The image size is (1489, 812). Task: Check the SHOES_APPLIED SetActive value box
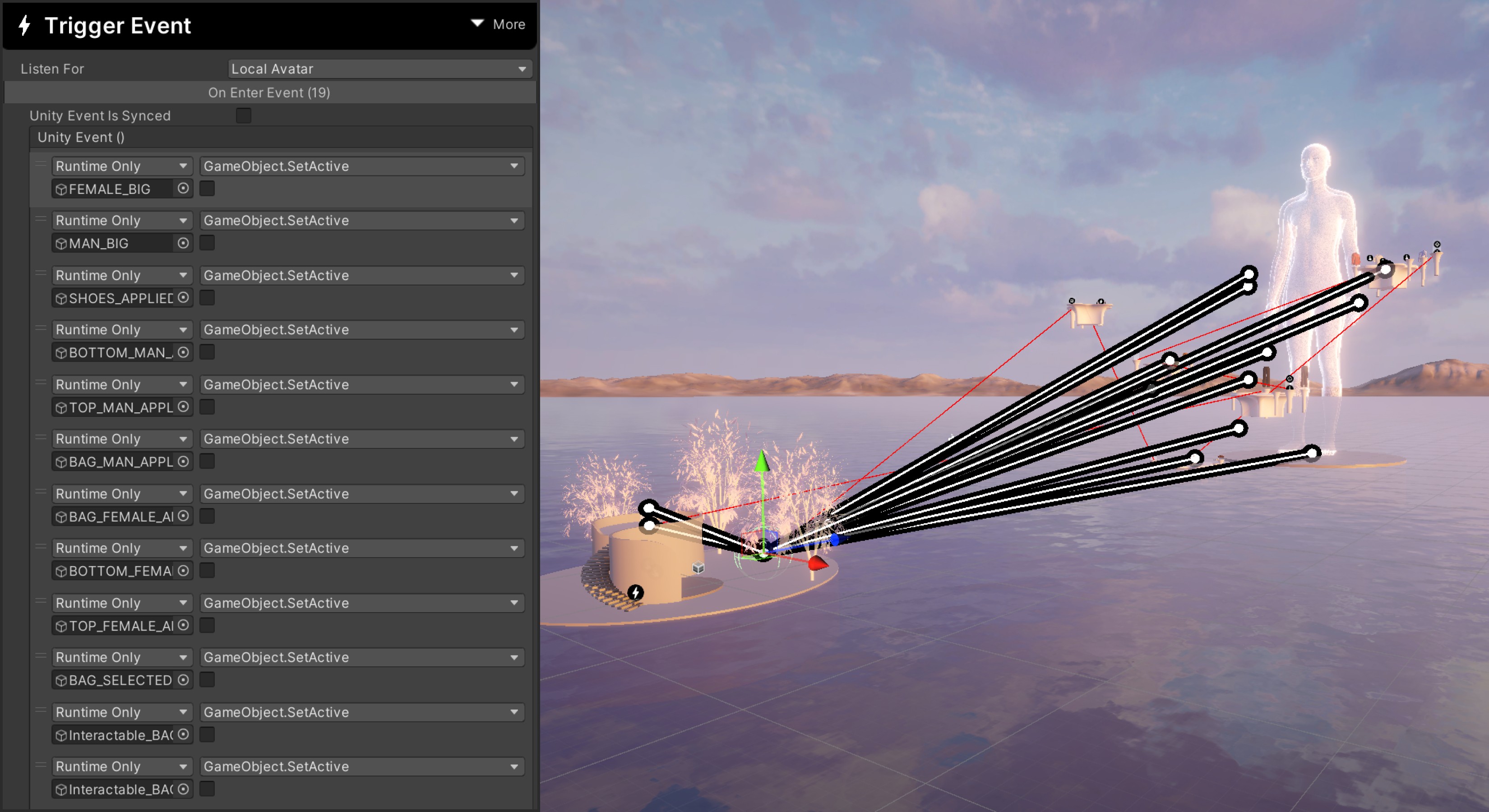pos(207,298)
